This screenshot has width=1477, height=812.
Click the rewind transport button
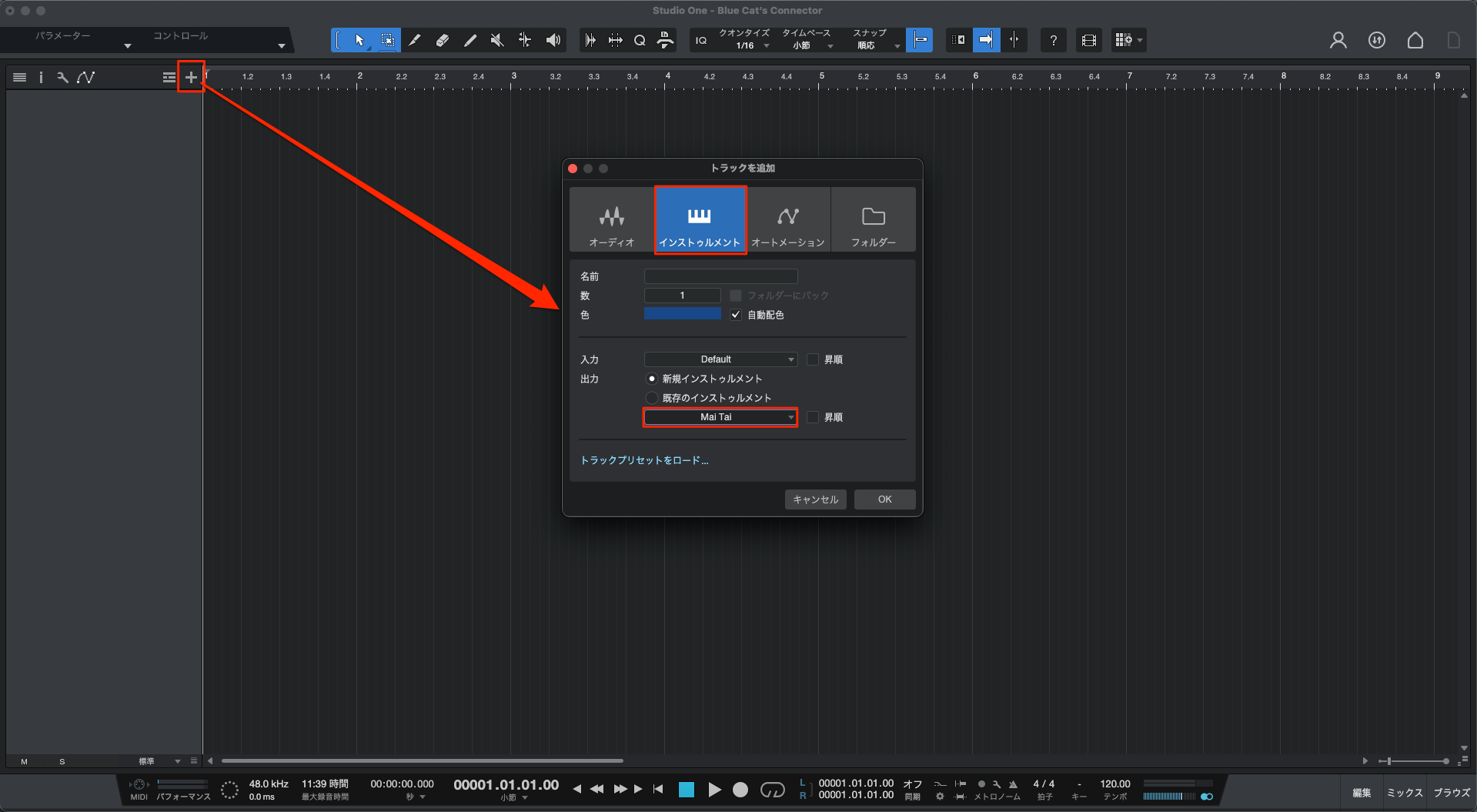pos(596,789)
